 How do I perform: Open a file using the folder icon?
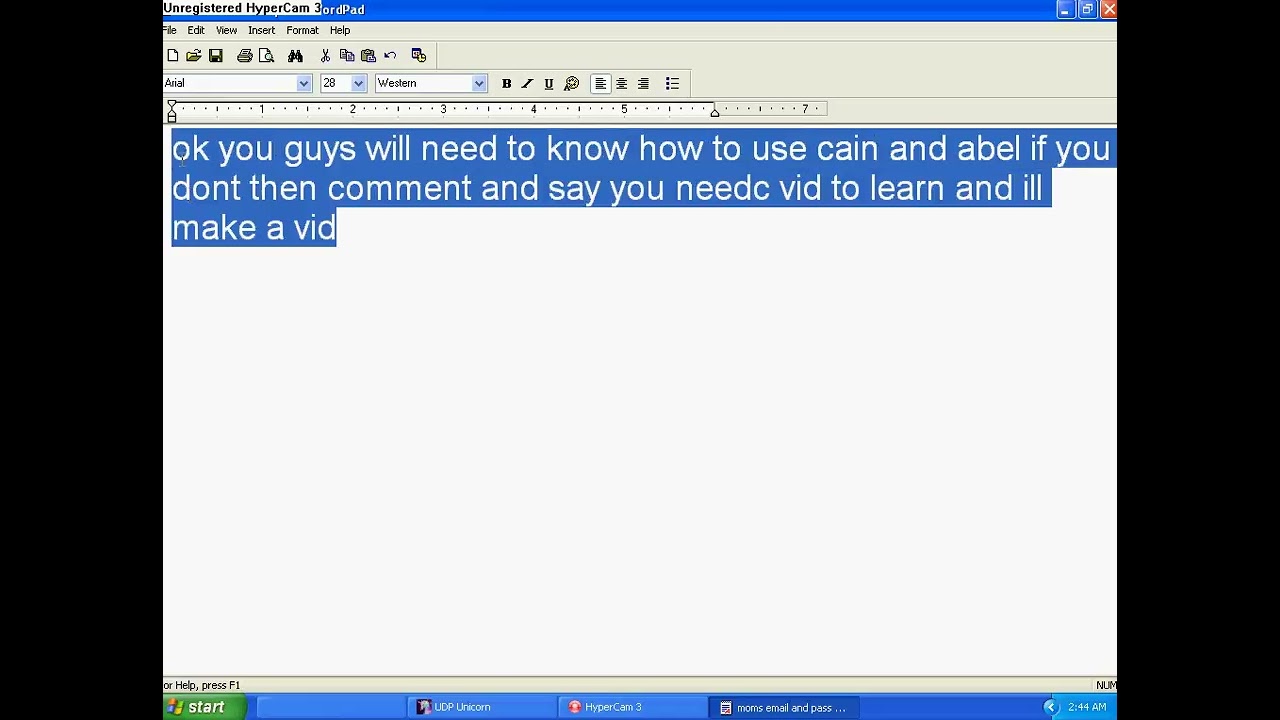coord(194,56)
